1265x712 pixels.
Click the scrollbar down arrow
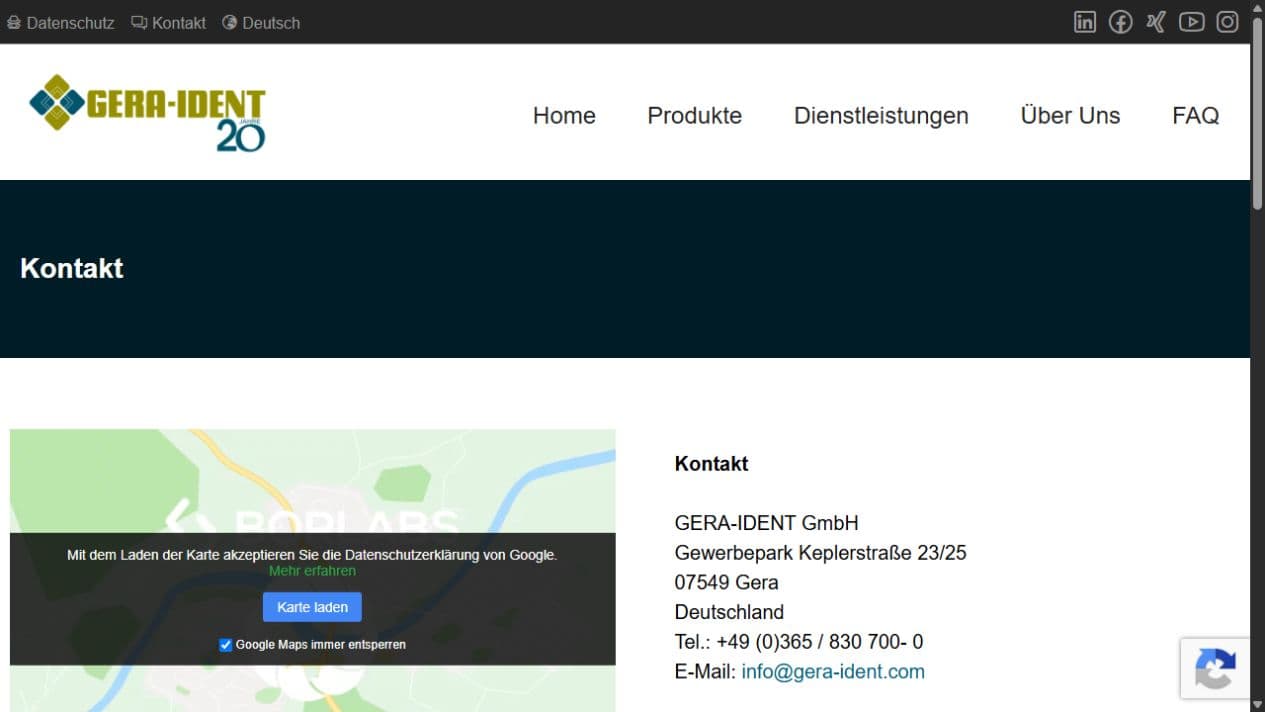pos(1258,705)
